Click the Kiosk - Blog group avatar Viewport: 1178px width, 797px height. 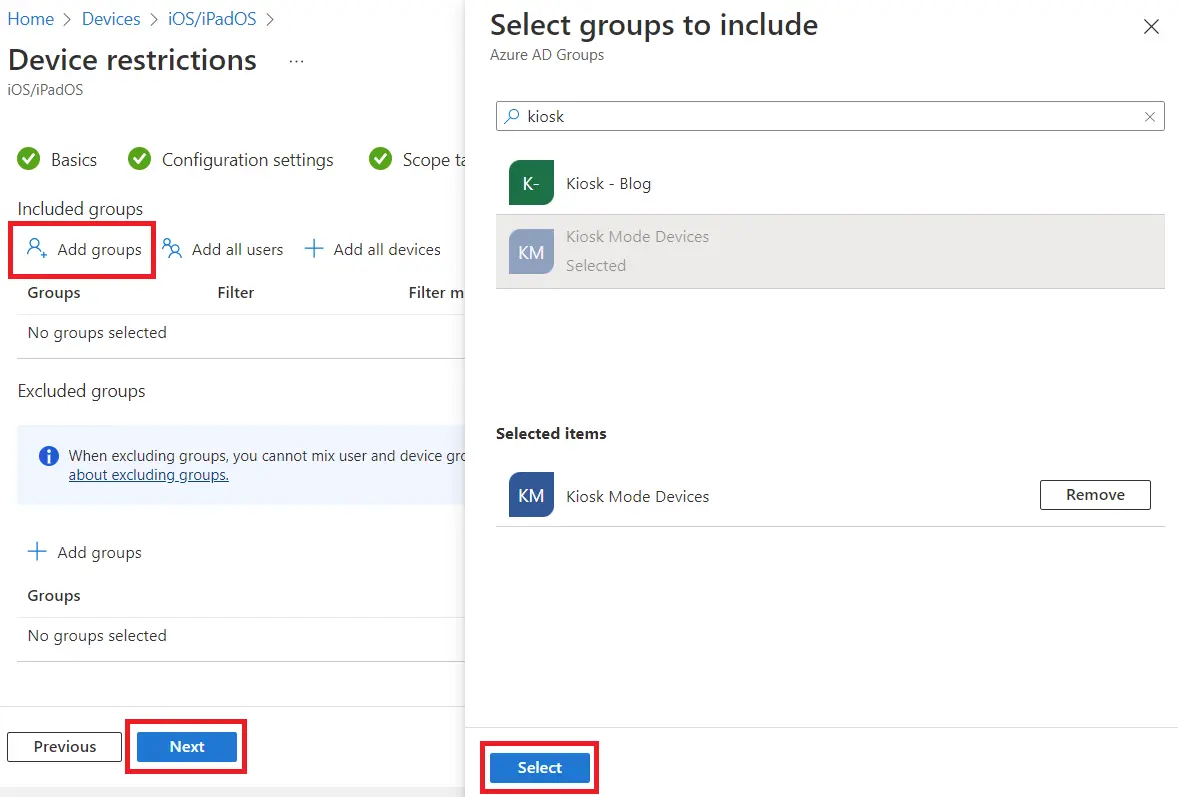531,183
